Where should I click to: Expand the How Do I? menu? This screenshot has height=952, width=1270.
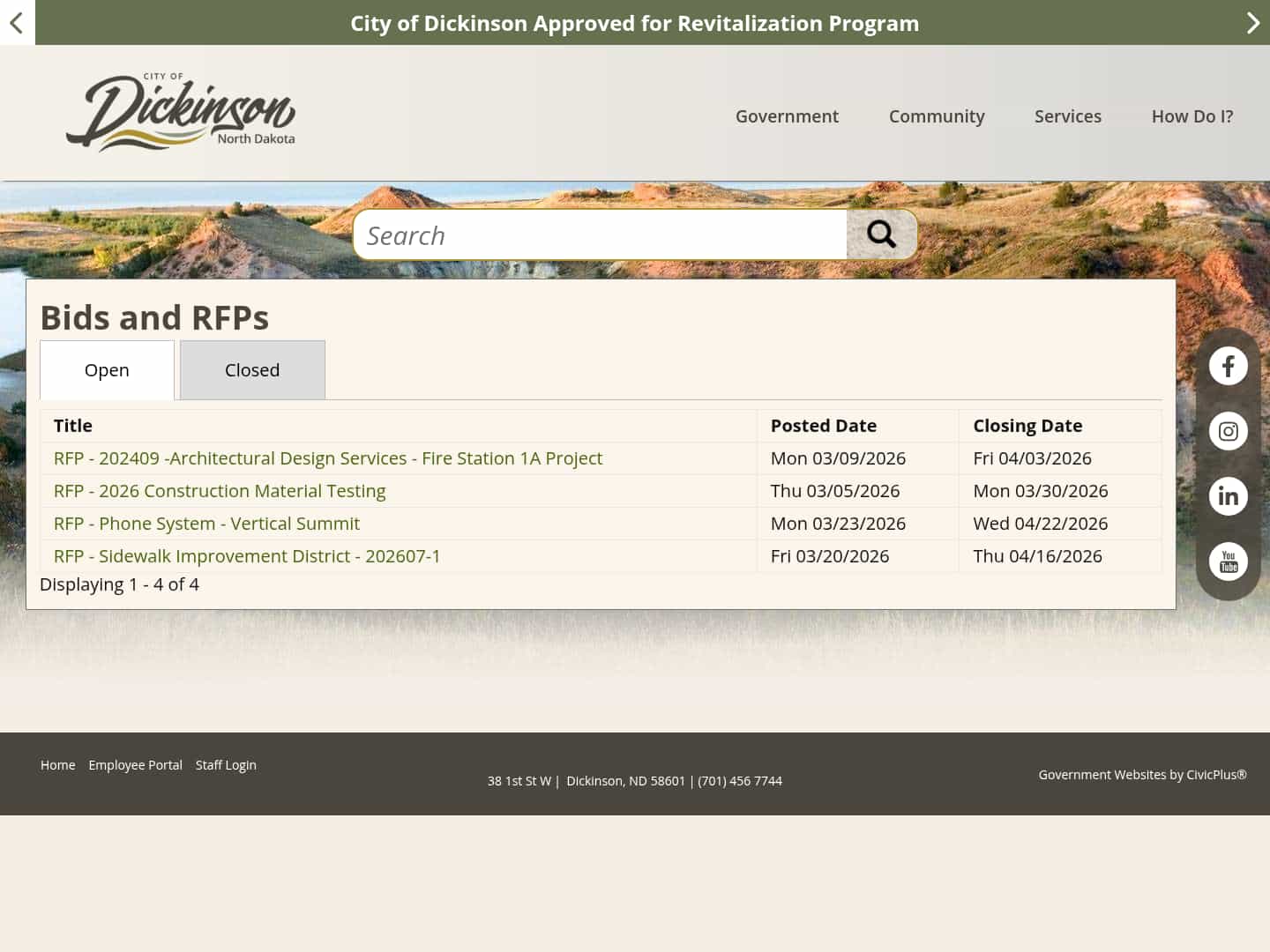click(x=1192, y=115)
